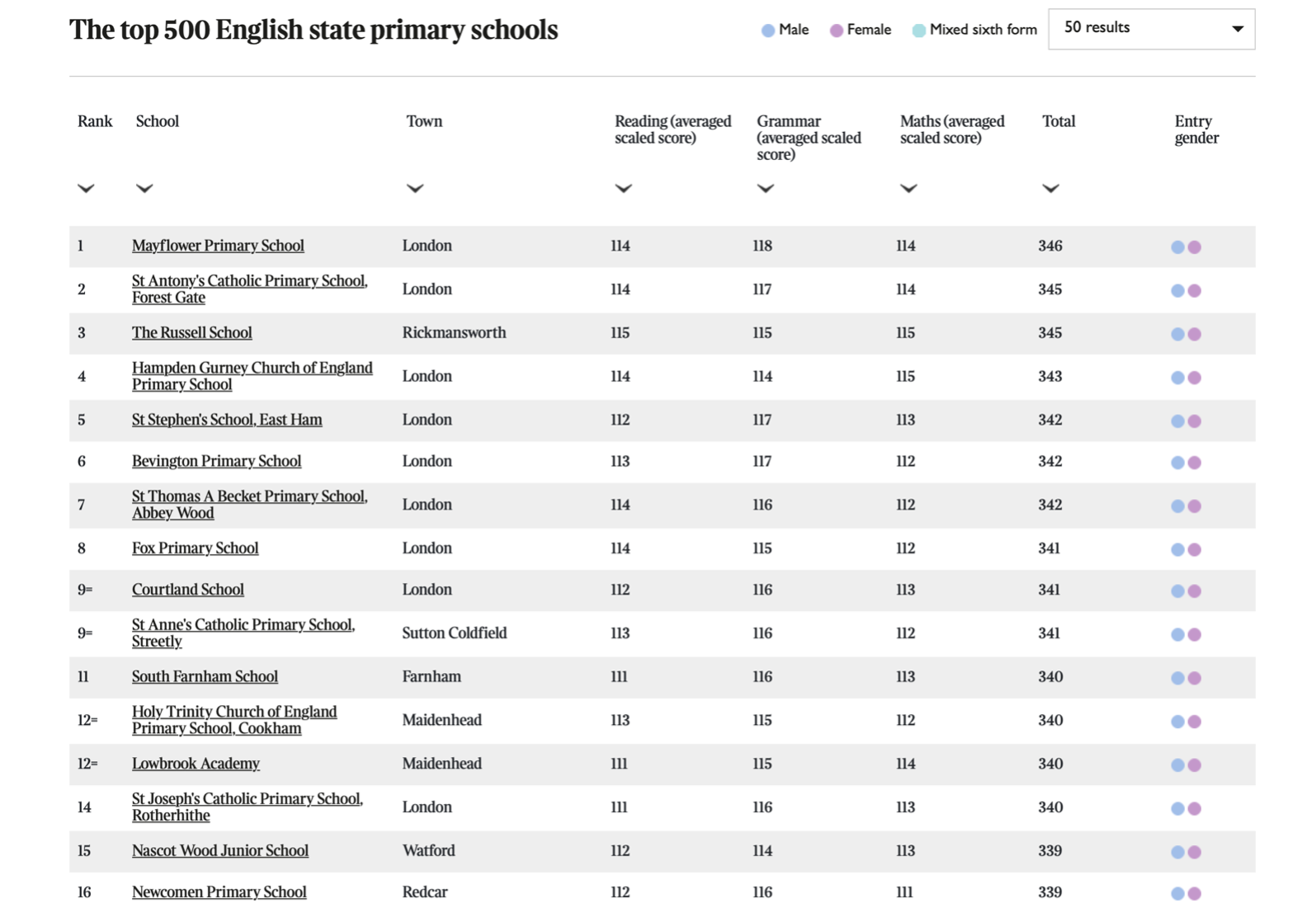This screenshot has width=1316, height=917.
Task: Click Mayflower row male gender dot
Action: (1178, 247)
